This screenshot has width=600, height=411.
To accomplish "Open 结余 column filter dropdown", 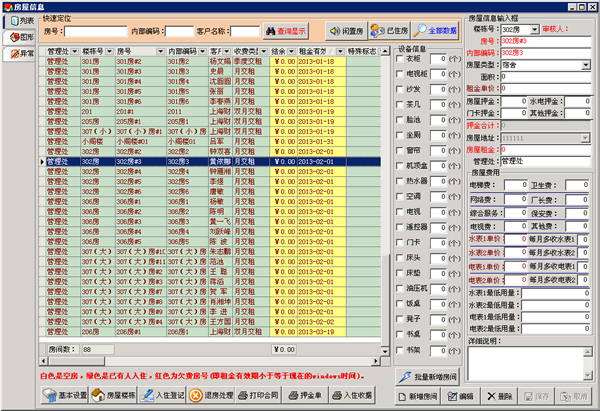I will point(292,51).
